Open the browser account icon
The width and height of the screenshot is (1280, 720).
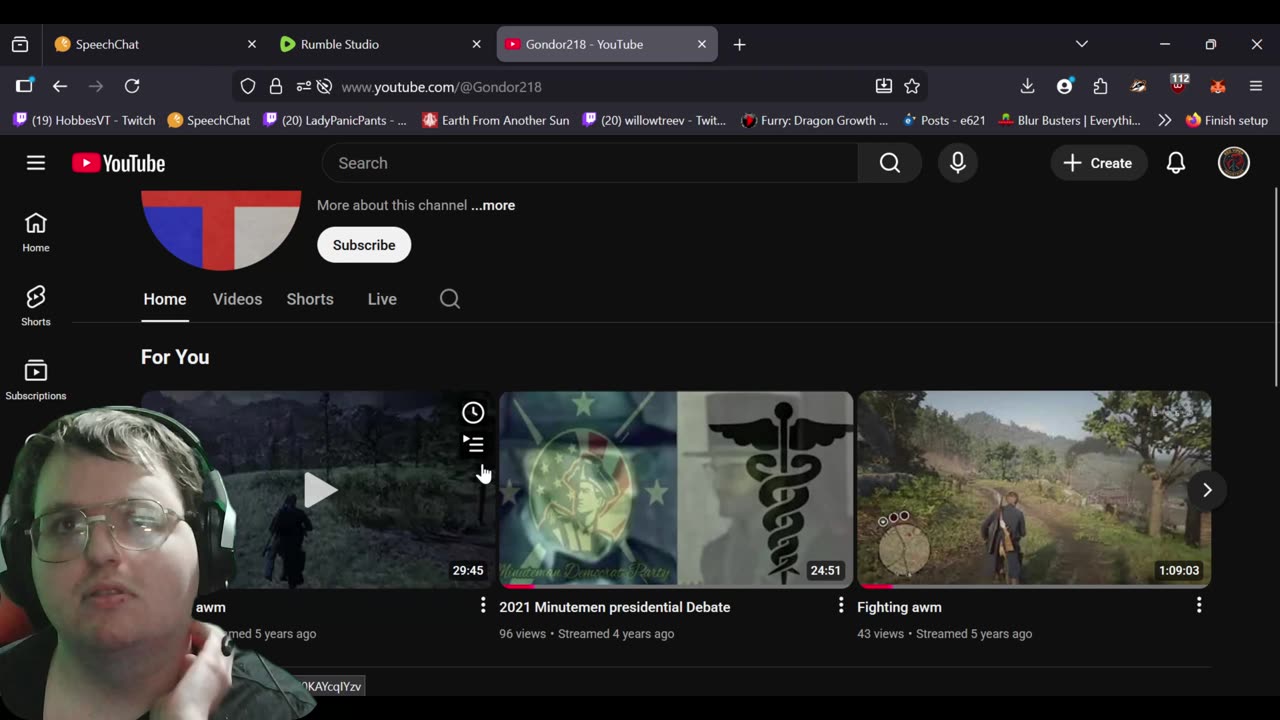coord(1065,87)
